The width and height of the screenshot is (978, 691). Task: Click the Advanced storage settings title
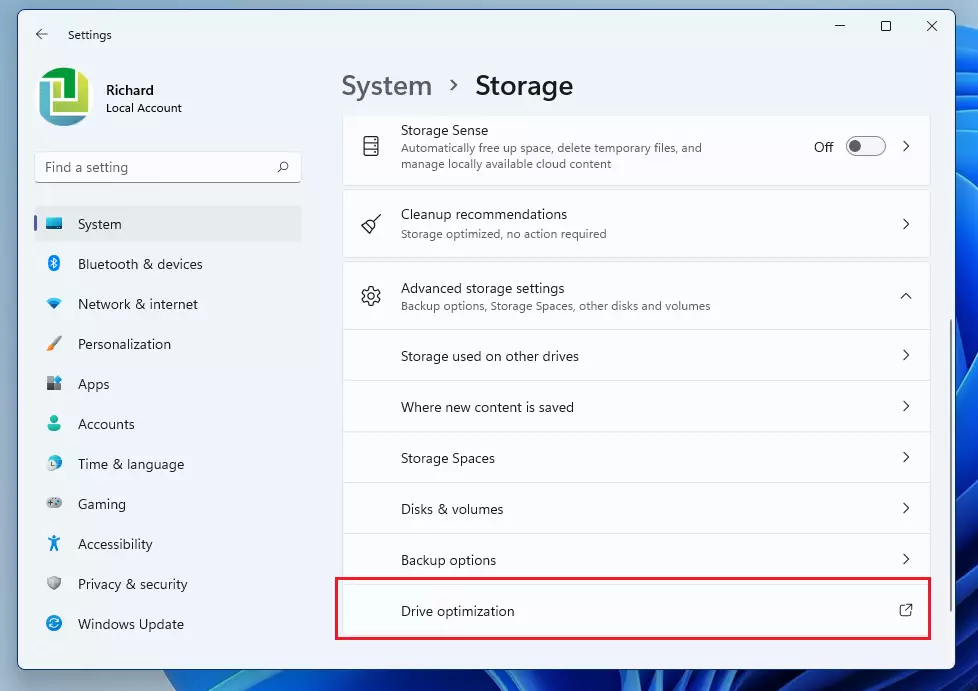pyautogui.click(x=482, y=288)
